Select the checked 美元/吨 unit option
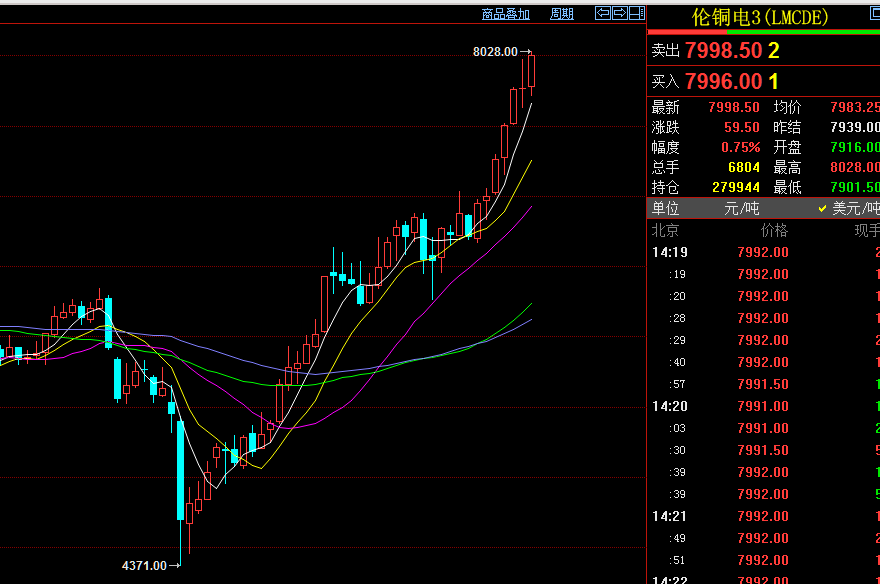This screenshot has height=584, width=880. tap(850, 208)
